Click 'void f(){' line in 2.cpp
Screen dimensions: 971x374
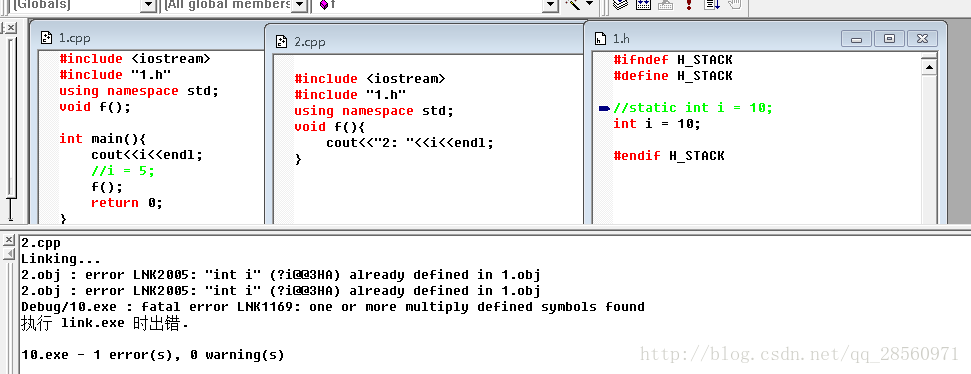330,127
